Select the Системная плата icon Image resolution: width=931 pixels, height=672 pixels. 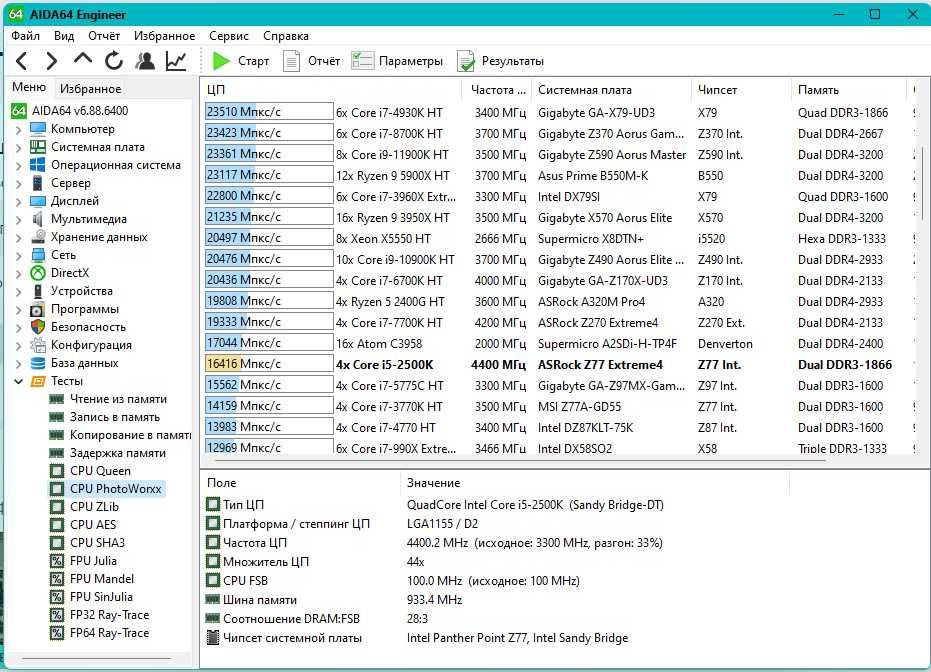pyautogui.click(x=38, y=147)
